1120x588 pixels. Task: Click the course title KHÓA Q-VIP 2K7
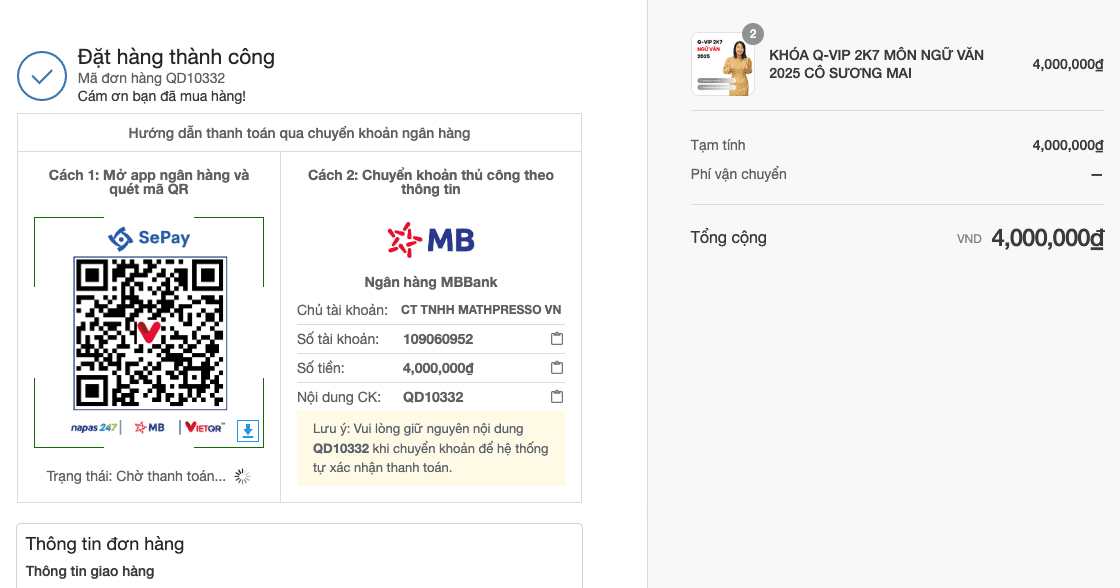click(876, 64)
